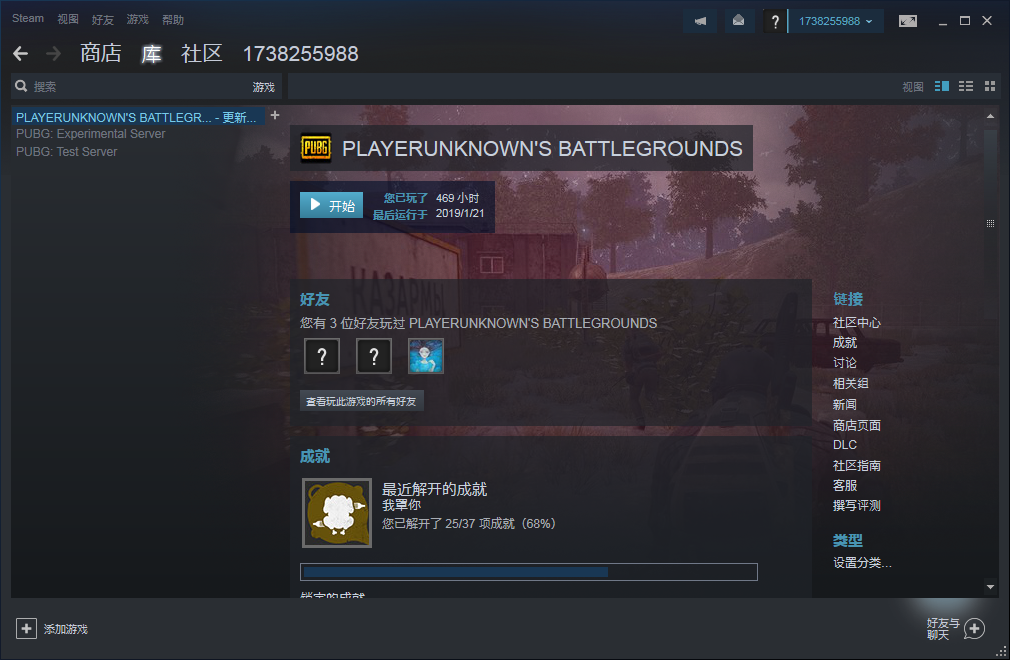The width and height of the screenshot is (1010, 660).
Task: Click the PUBG logo icon in title
Action: coord(316,148)
